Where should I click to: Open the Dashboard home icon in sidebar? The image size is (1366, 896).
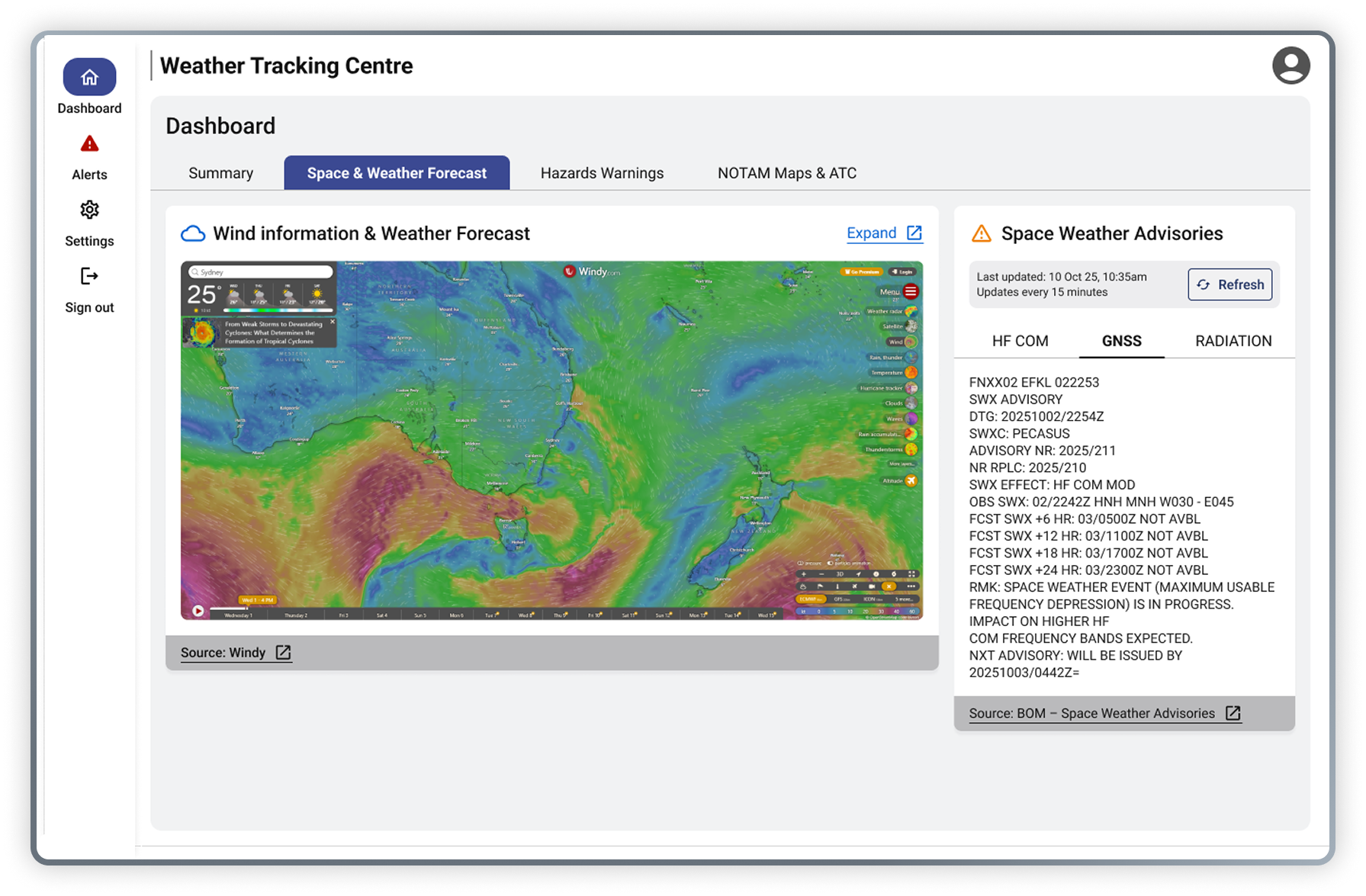coord(89,77)
